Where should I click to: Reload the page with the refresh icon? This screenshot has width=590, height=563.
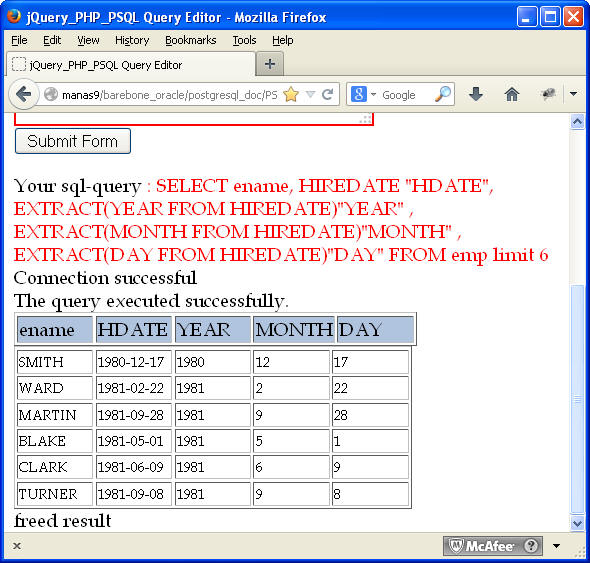click(x=328, y=94)
